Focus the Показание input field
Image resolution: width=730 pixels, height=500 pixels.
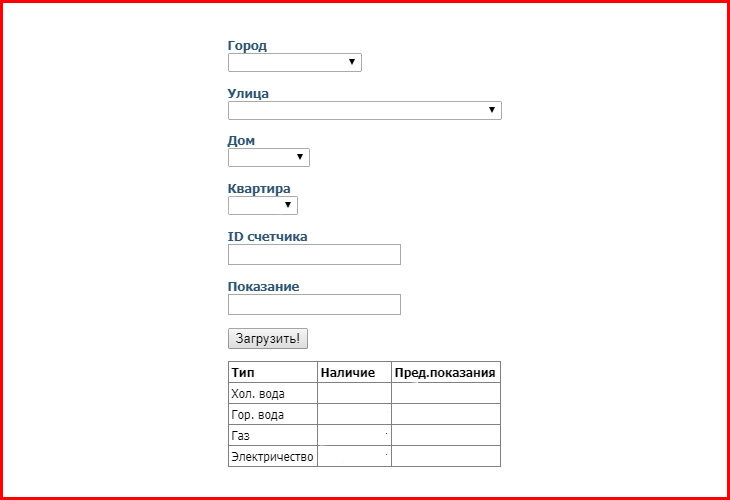pyautogui.click(x=314, y=304)
